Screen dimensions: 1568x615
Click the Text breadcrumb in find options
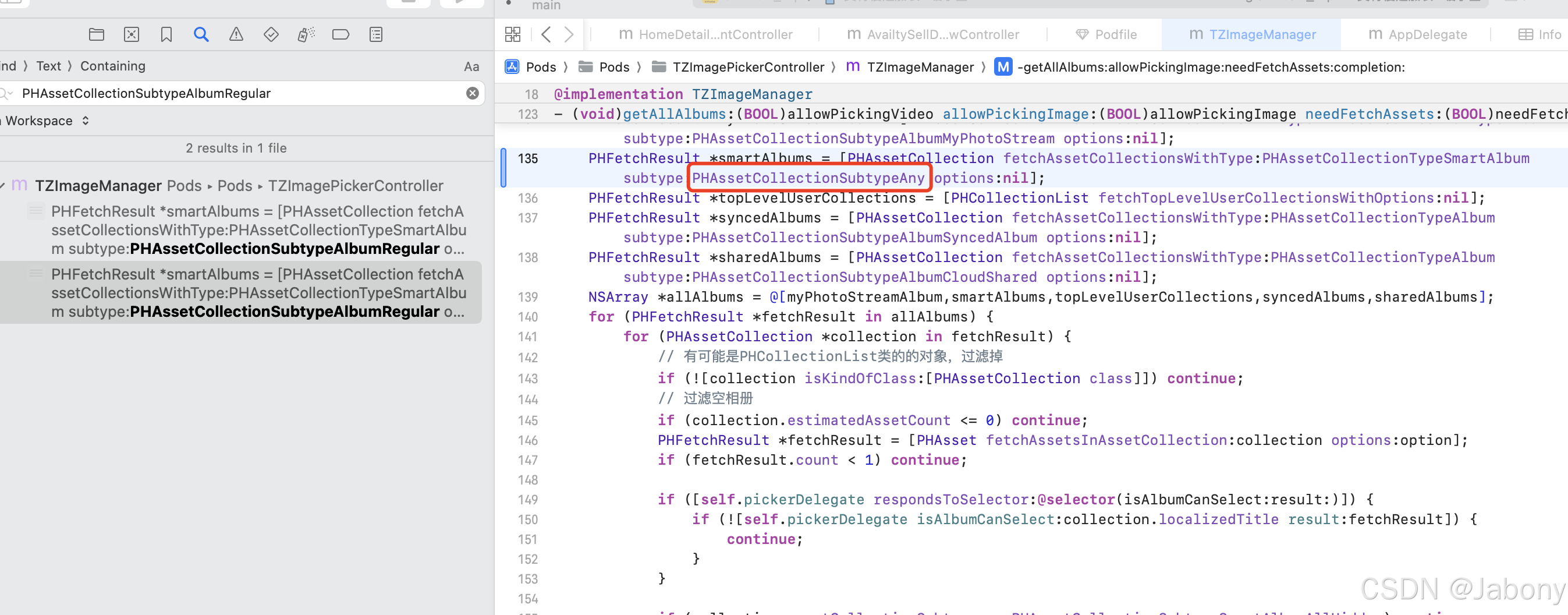[48, 66]
